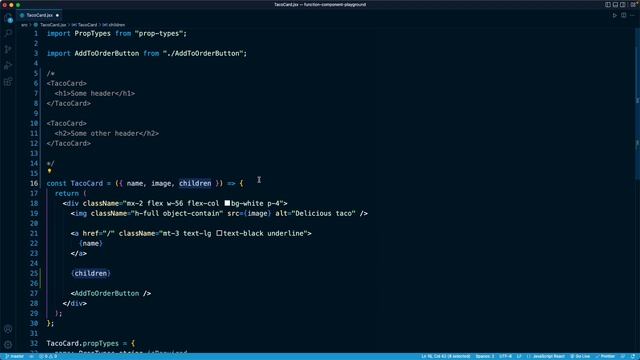Click the LF end-of-line status item
The height and width of the screenshot is (360, 640).
coord(519,356)
